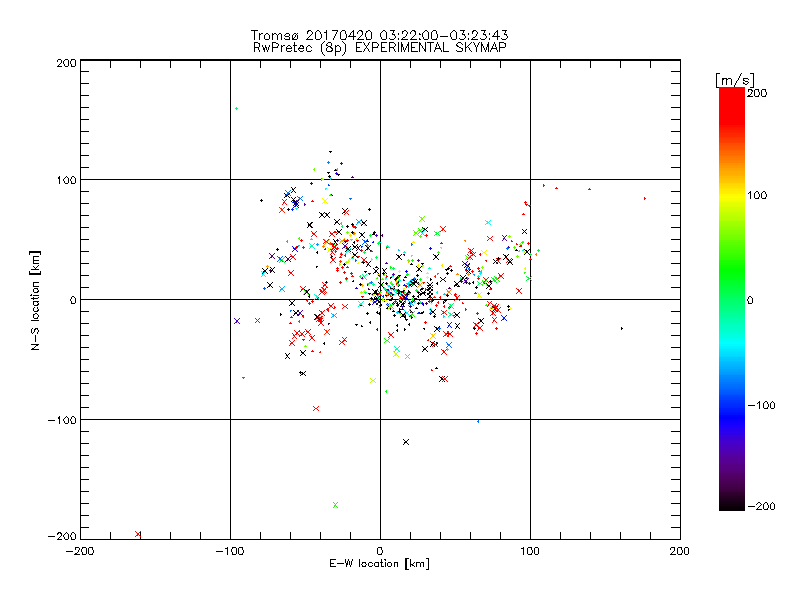Screen dimensions: 800x600
Task: Click the red X marker at plot bottom-left corner
Action: pyautogui.click(x=138, y=534)
